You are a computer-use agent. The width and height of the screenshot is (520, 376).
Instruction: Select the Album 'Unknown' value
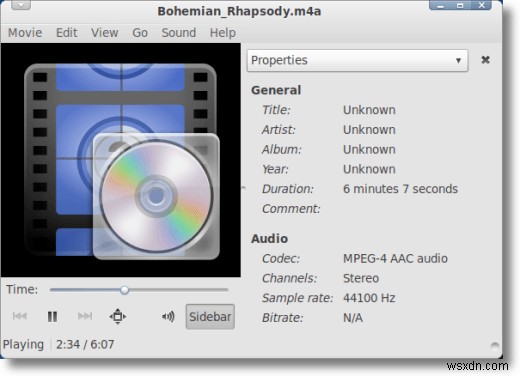coord(369,149)
